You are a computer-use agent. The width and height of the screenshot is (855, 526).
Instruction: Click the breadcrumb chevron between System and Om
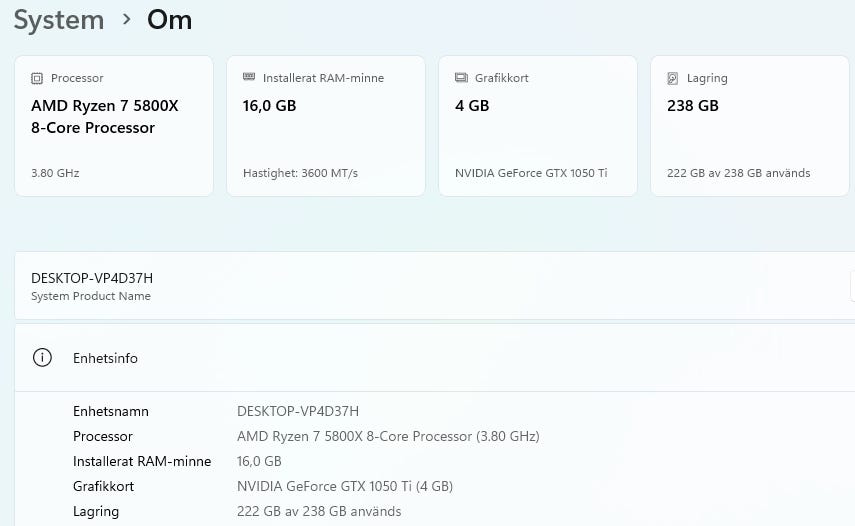point(127,19)
